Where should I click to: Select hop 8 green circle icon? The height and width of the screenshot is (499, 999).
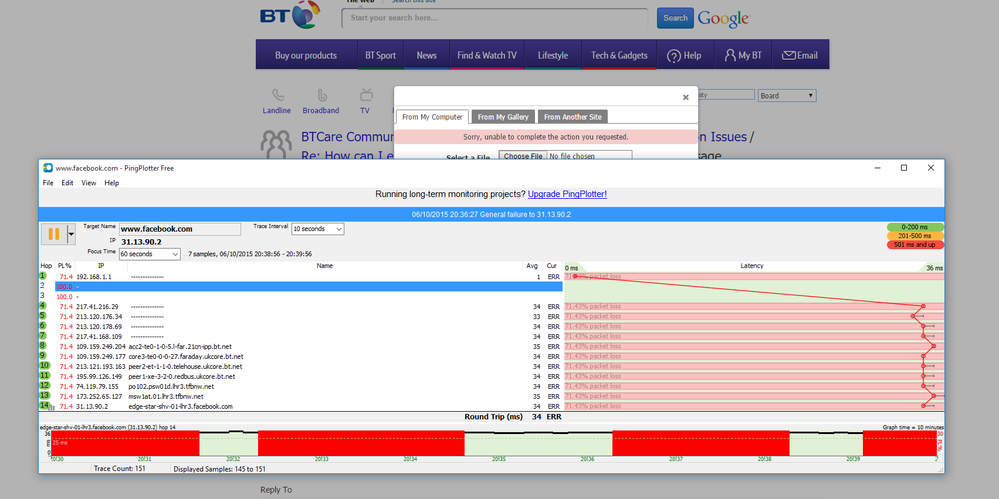click(x=43, y=345)
